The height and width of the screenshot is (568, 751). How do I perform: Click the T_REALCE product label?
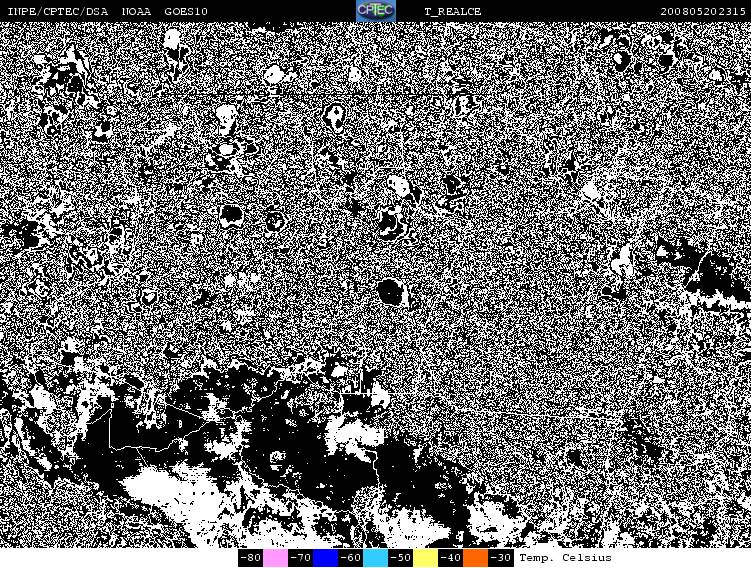452,12
